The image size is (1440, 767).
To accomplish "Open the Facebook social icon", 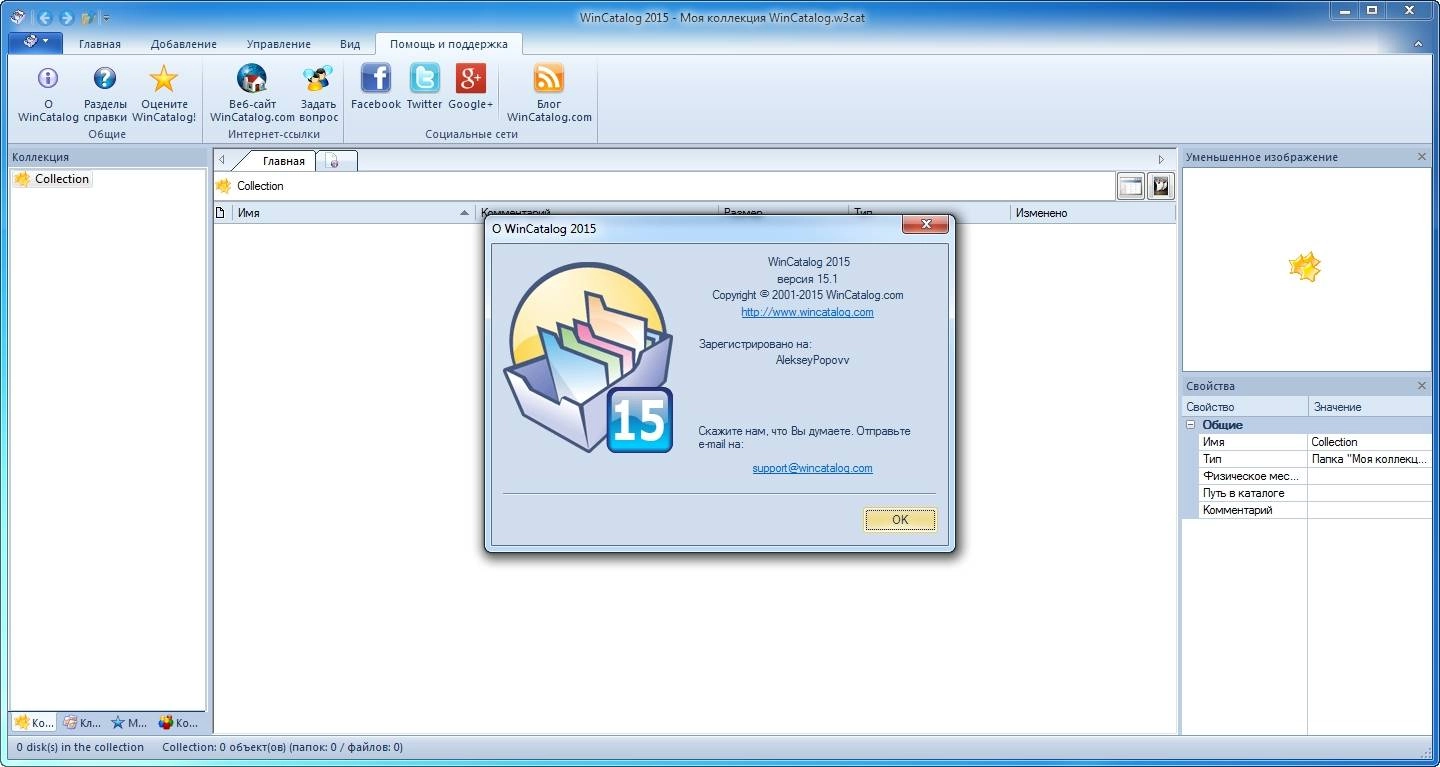I will [x=376, y=87].
